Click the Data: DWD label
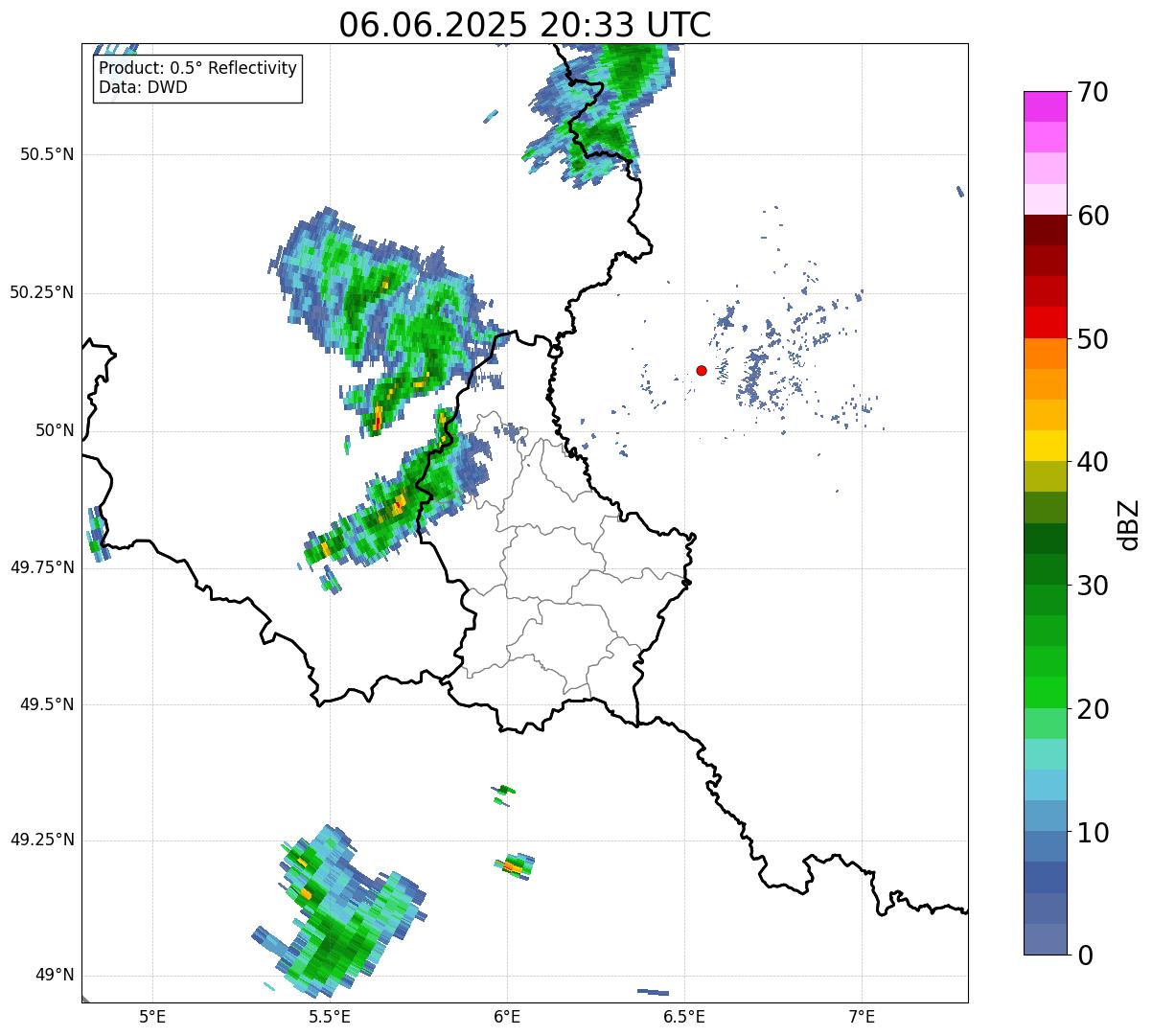The height and width of the screenshot is (1036, 1152). (x=143, y=87)
